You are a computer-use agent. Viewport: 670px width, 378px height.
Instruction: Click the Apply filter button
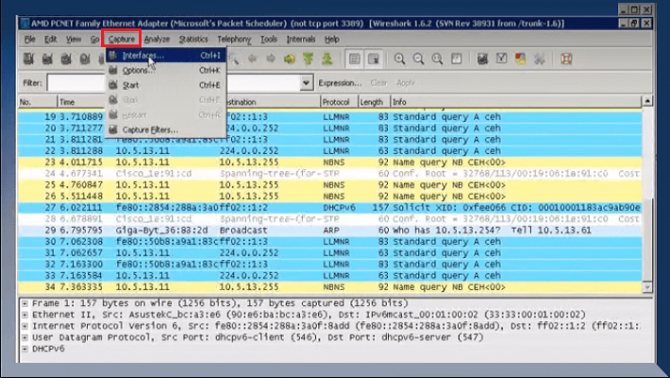click(406, 83)
